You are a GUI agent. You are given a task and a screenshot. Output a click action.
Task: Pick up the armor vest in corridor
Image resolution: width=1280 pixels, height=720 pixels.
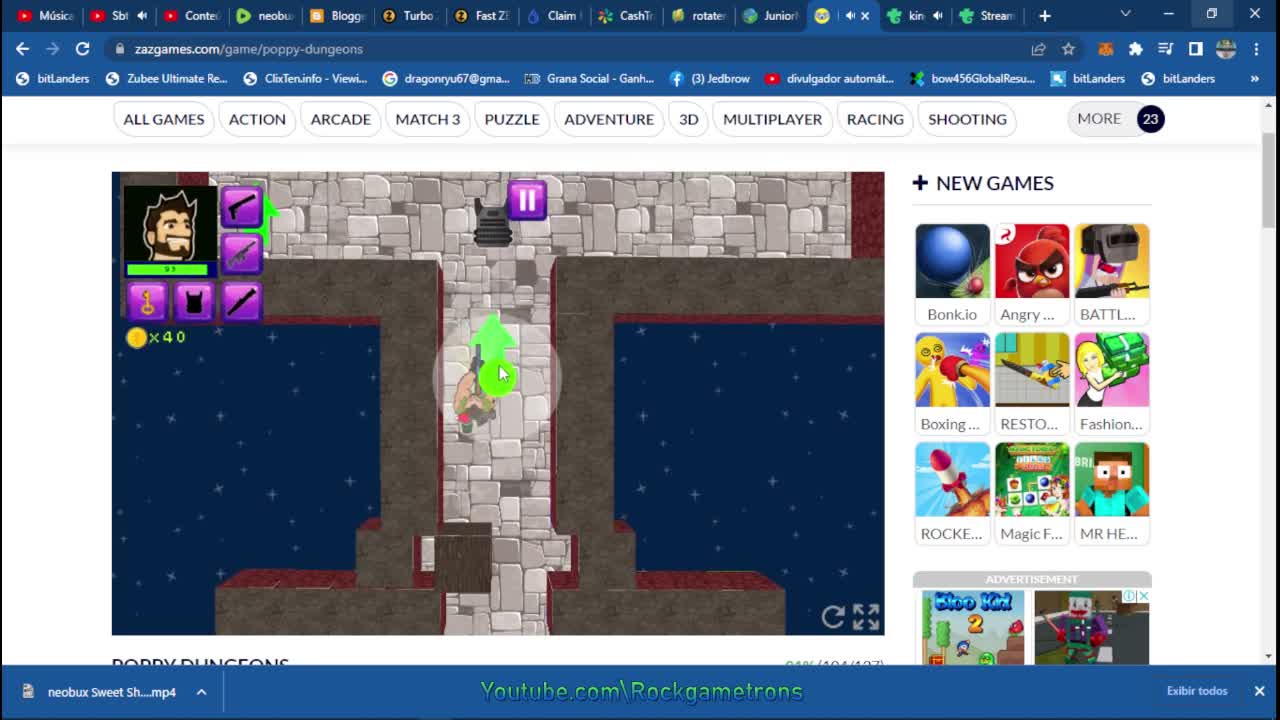492,223
